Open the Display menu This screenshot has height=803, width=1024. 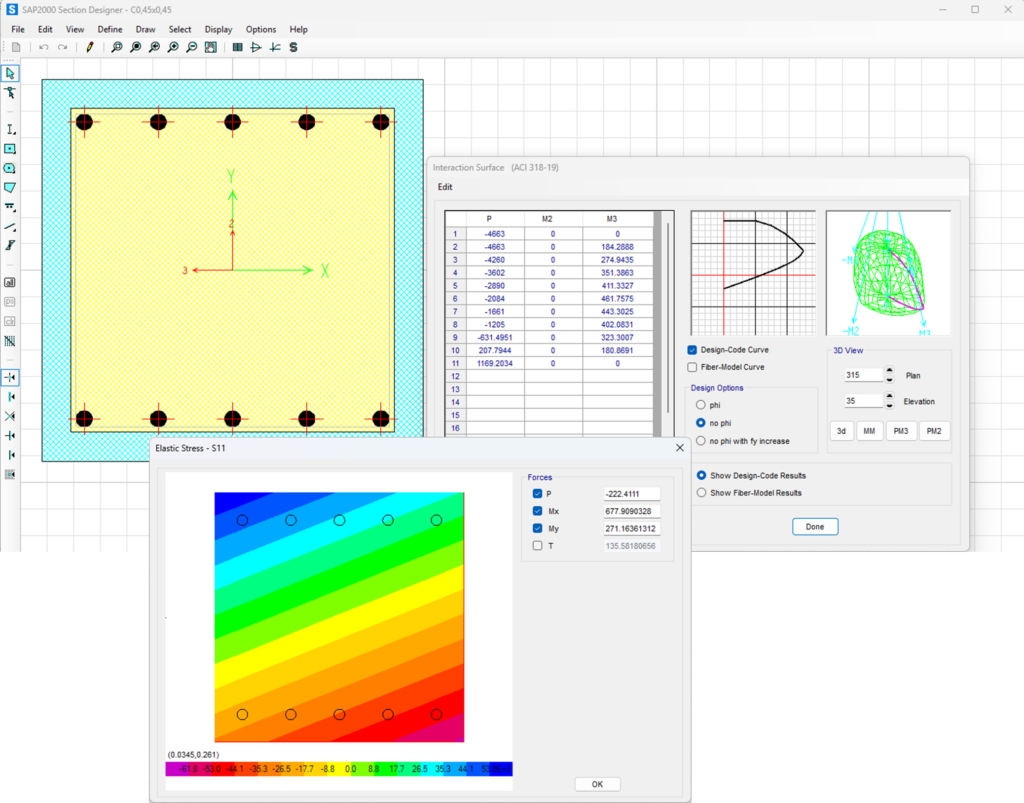pyautogui.click(x=218, y=29)
